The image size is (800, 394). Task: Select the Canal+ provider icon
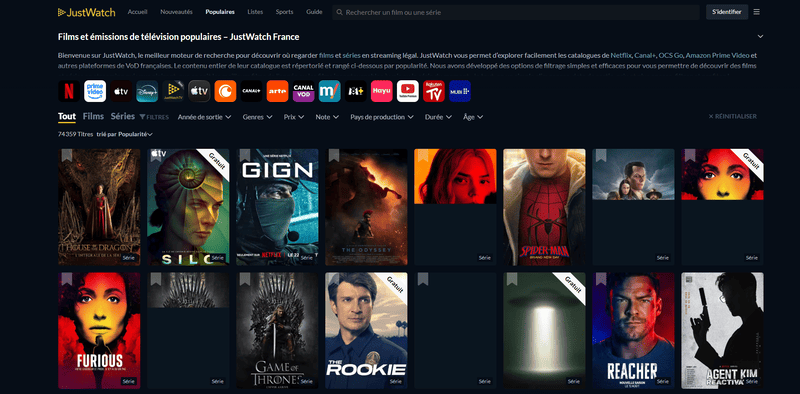click(x=251, y=91)
